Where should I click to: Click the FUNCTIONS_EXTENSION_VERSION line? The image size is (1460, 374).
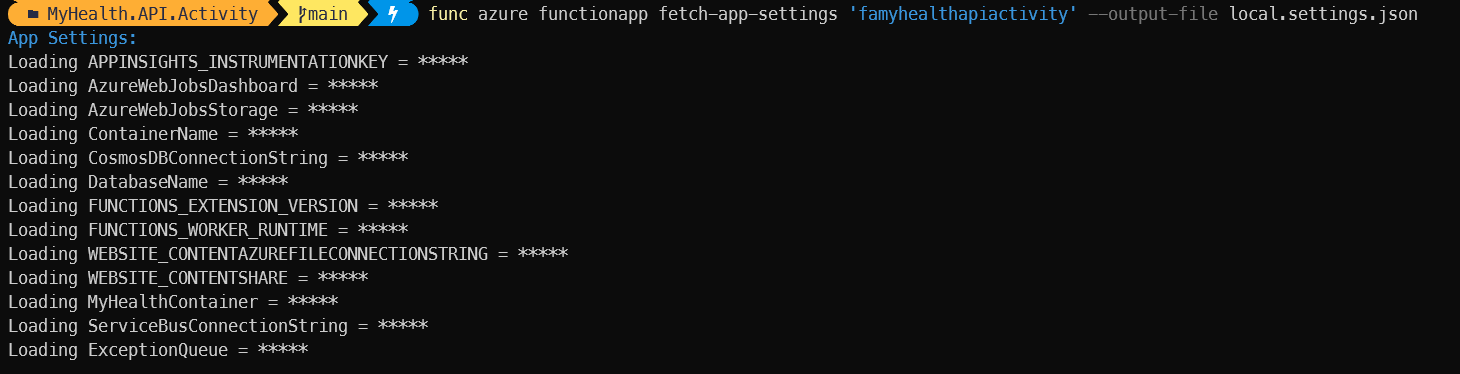pyautogui.click(x=223, y=206)
